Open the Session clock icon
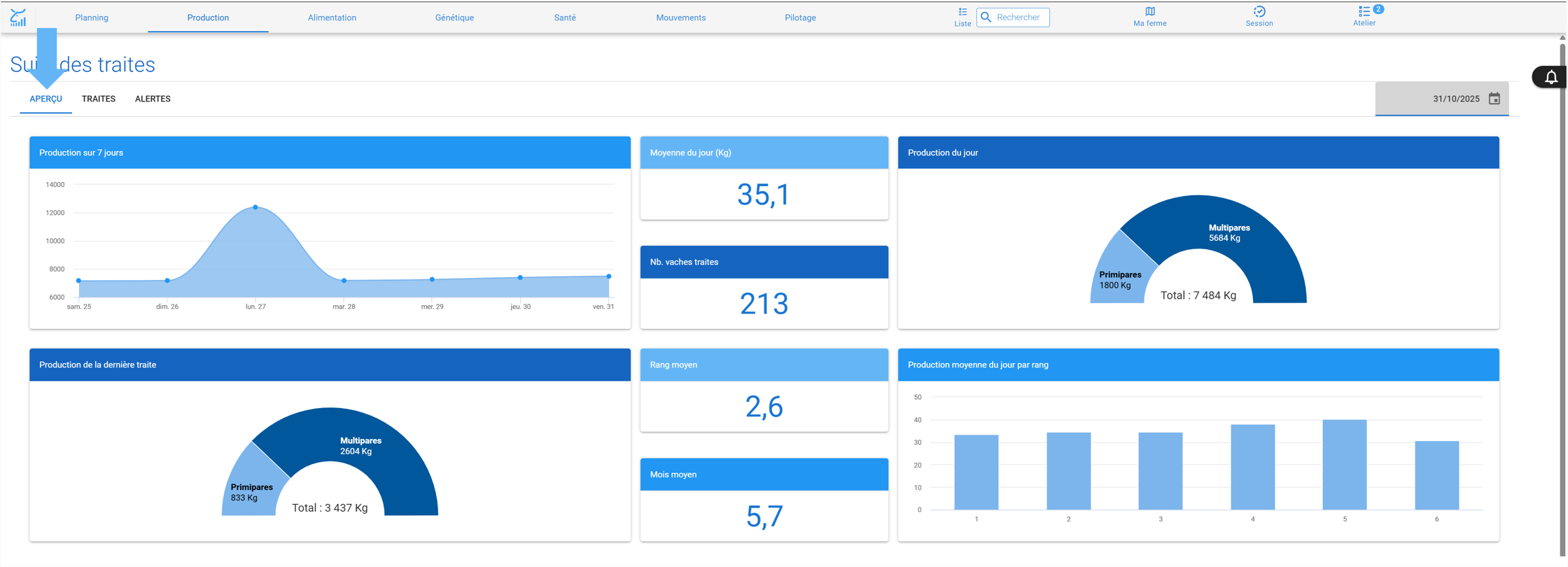This screenshot has height=567, width=1568. coord(1259,11)
